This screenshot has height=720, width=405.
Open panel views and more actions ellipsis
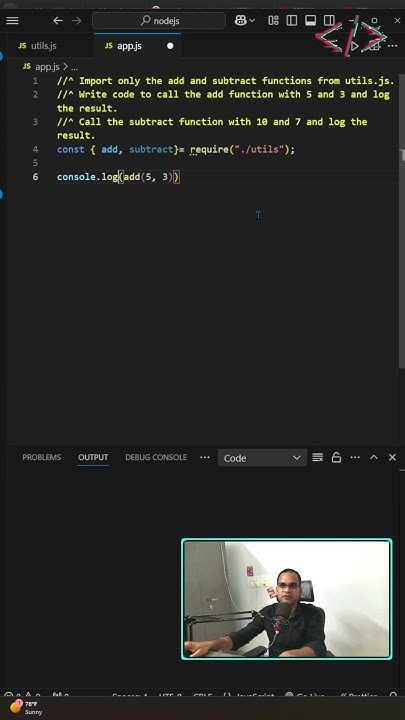(355, 457)
